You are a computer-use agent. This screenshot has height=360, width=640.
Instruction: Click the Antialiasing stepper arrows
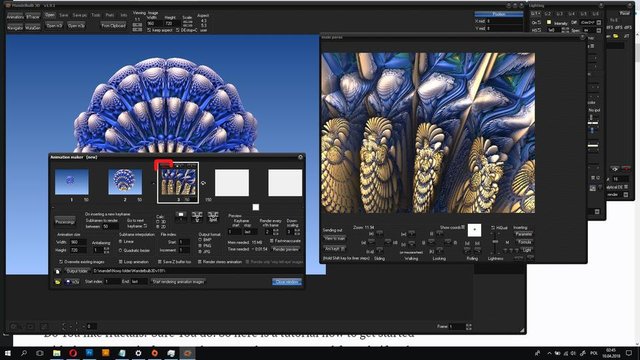pyautogui.click(x=107, y=250)
